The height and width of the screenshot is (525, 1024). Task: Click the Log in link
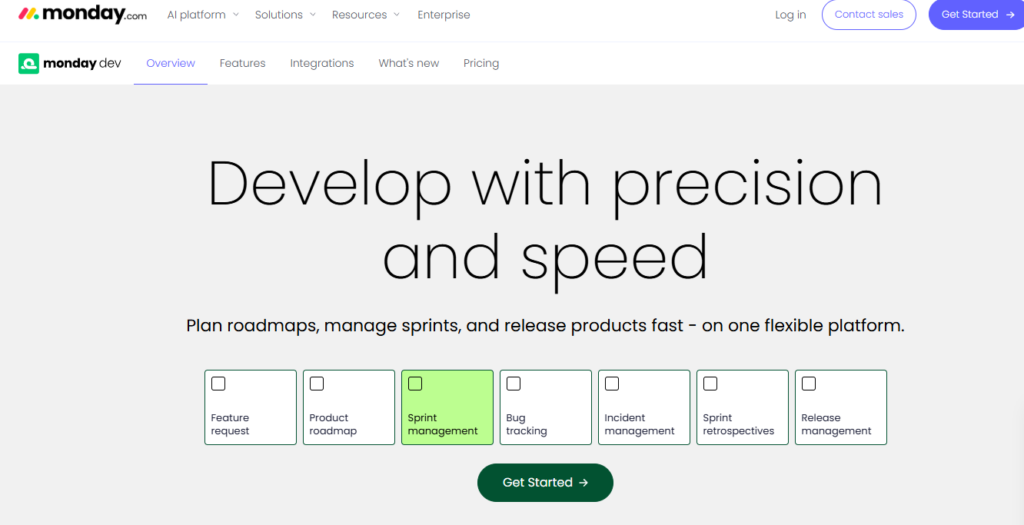click(x=790, y=14)
